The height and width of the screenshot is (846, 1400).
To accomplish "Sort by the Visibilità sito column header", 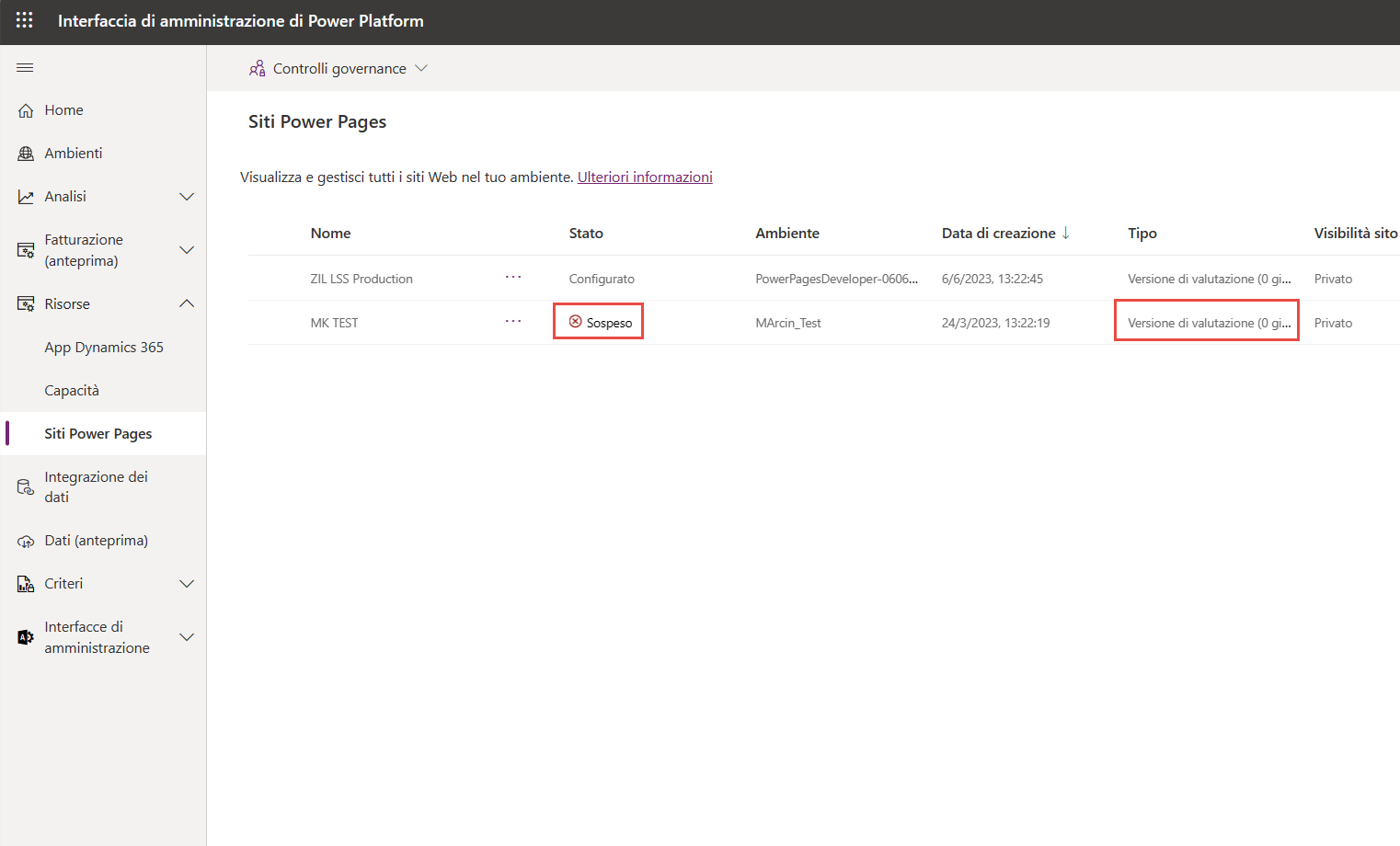I will 1356,234.
